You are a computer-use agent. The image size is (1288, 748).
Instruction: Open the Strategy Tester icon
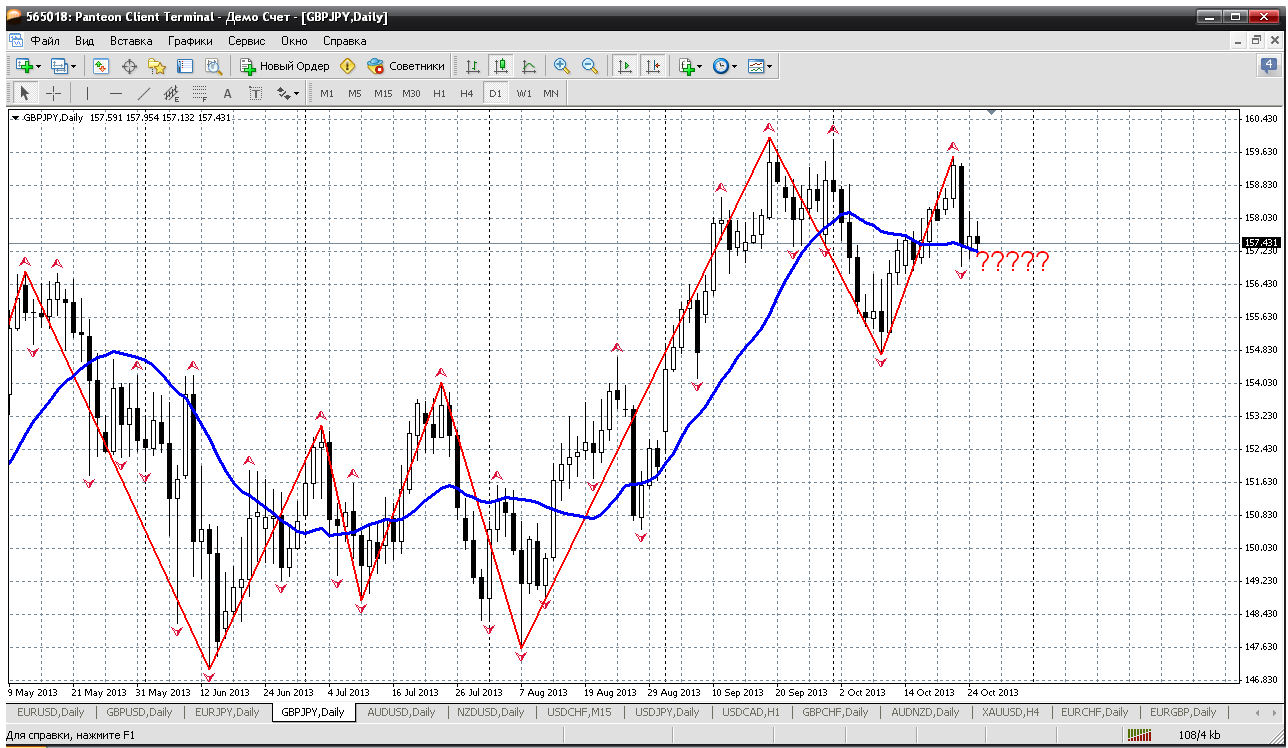213,66
